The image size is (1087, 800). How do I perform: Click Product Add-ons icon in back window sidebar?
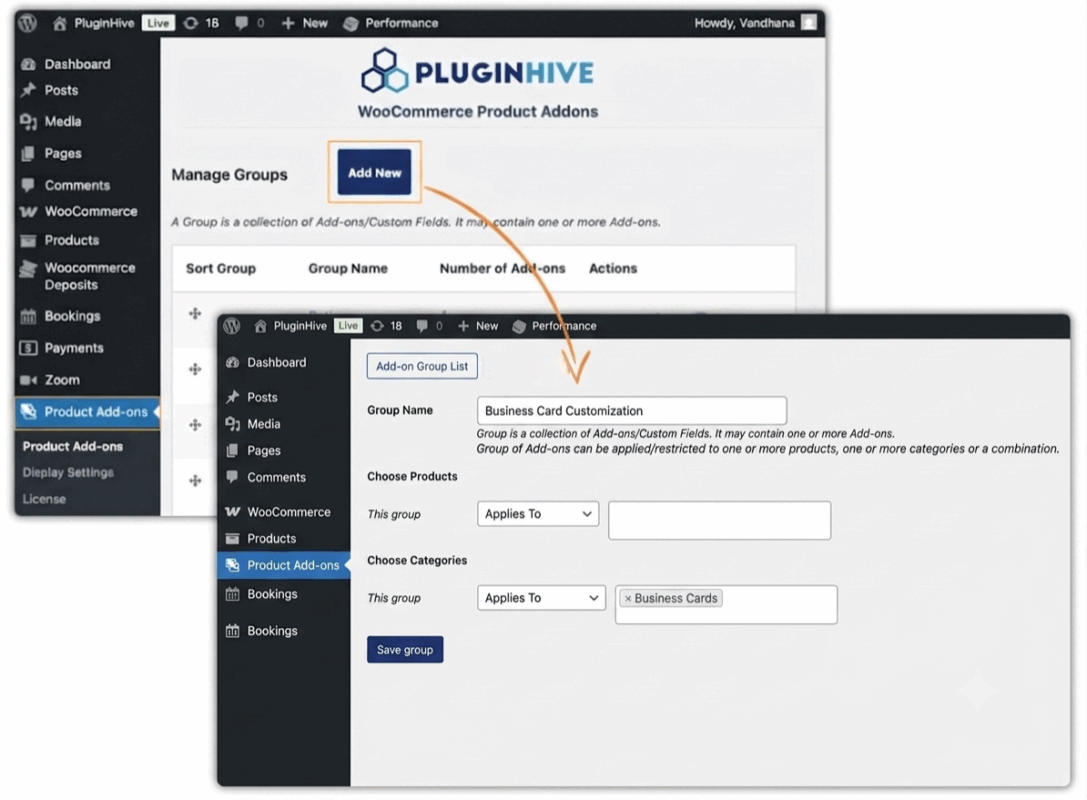point(28,412)
